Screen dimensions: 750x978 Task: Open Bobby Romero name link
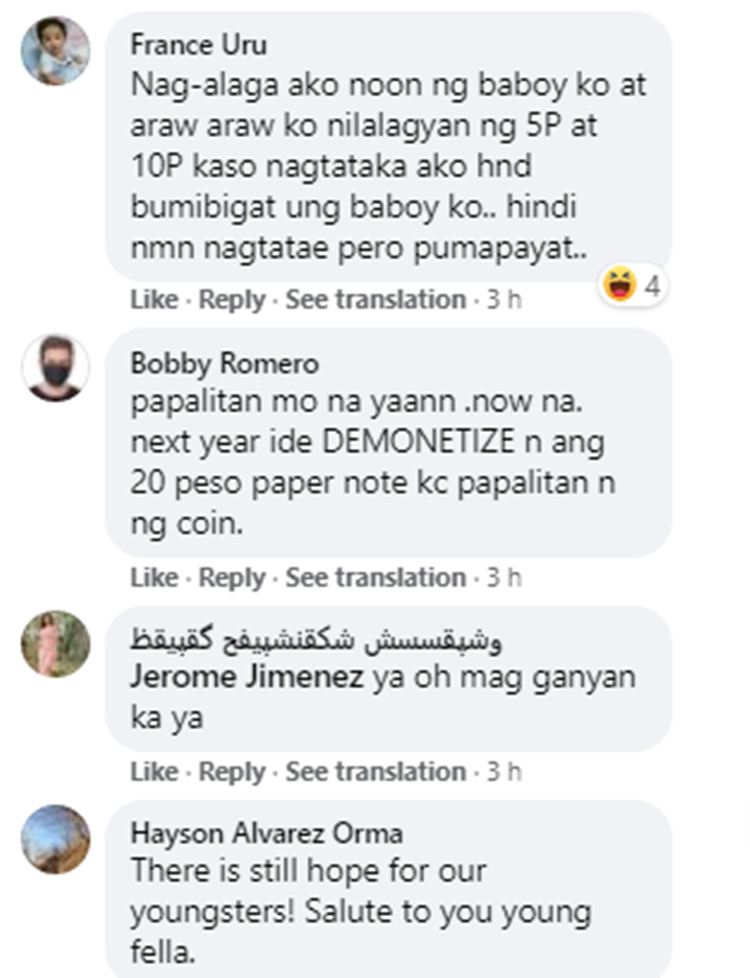coord(225,364)
